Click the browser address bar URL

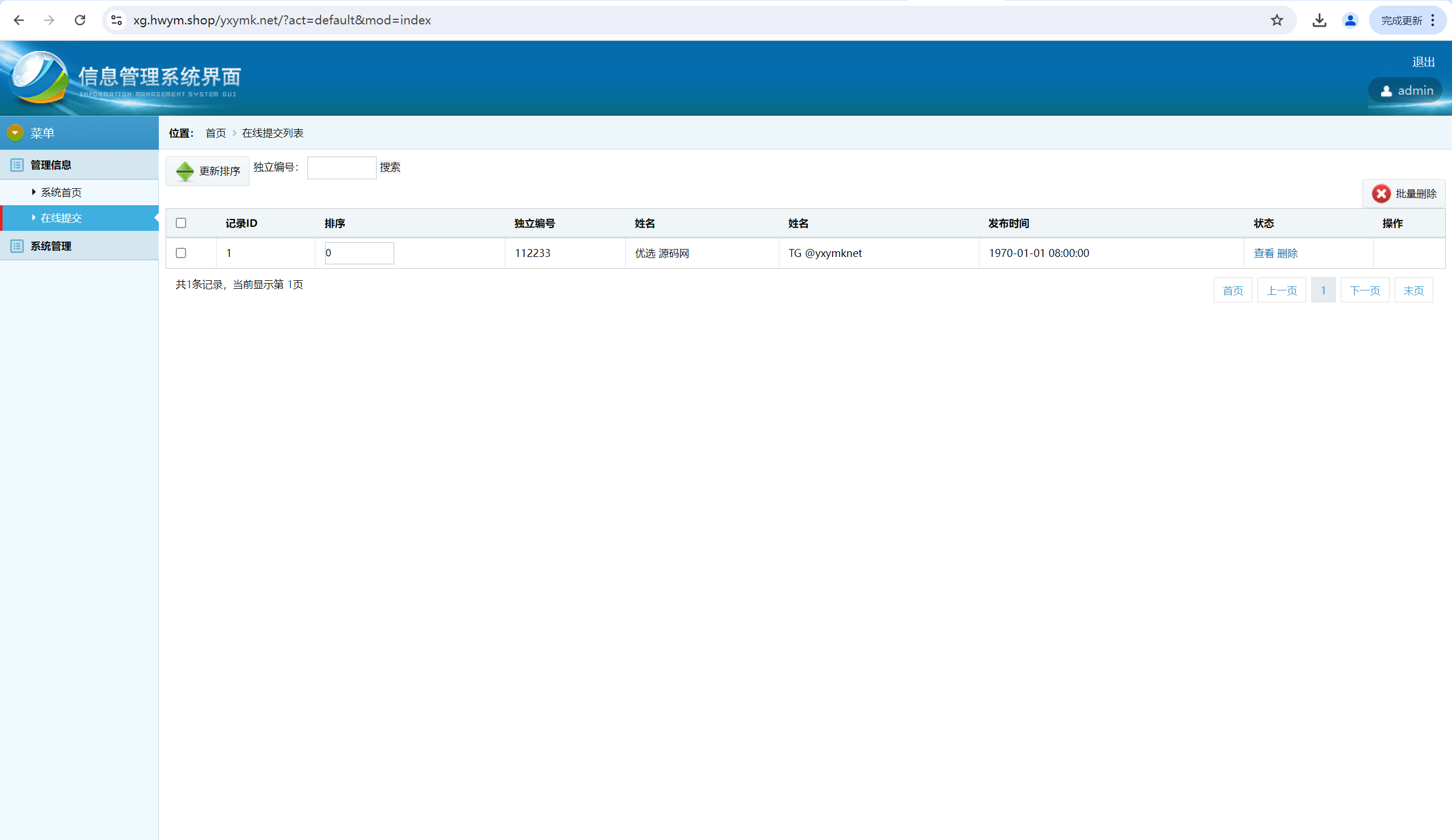pos(282,20)
